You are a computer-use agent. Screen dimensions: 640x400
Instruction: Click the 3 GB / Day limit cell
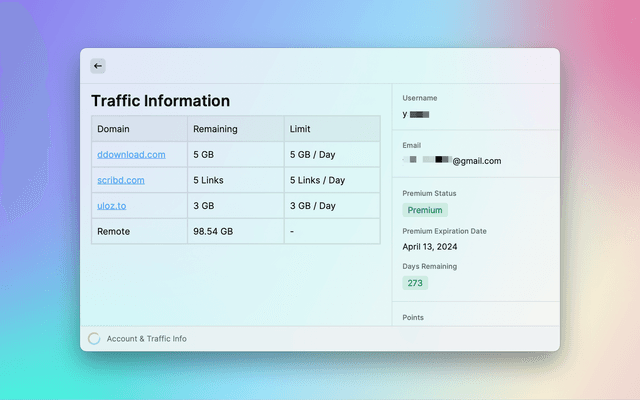[x=312, y=206]
